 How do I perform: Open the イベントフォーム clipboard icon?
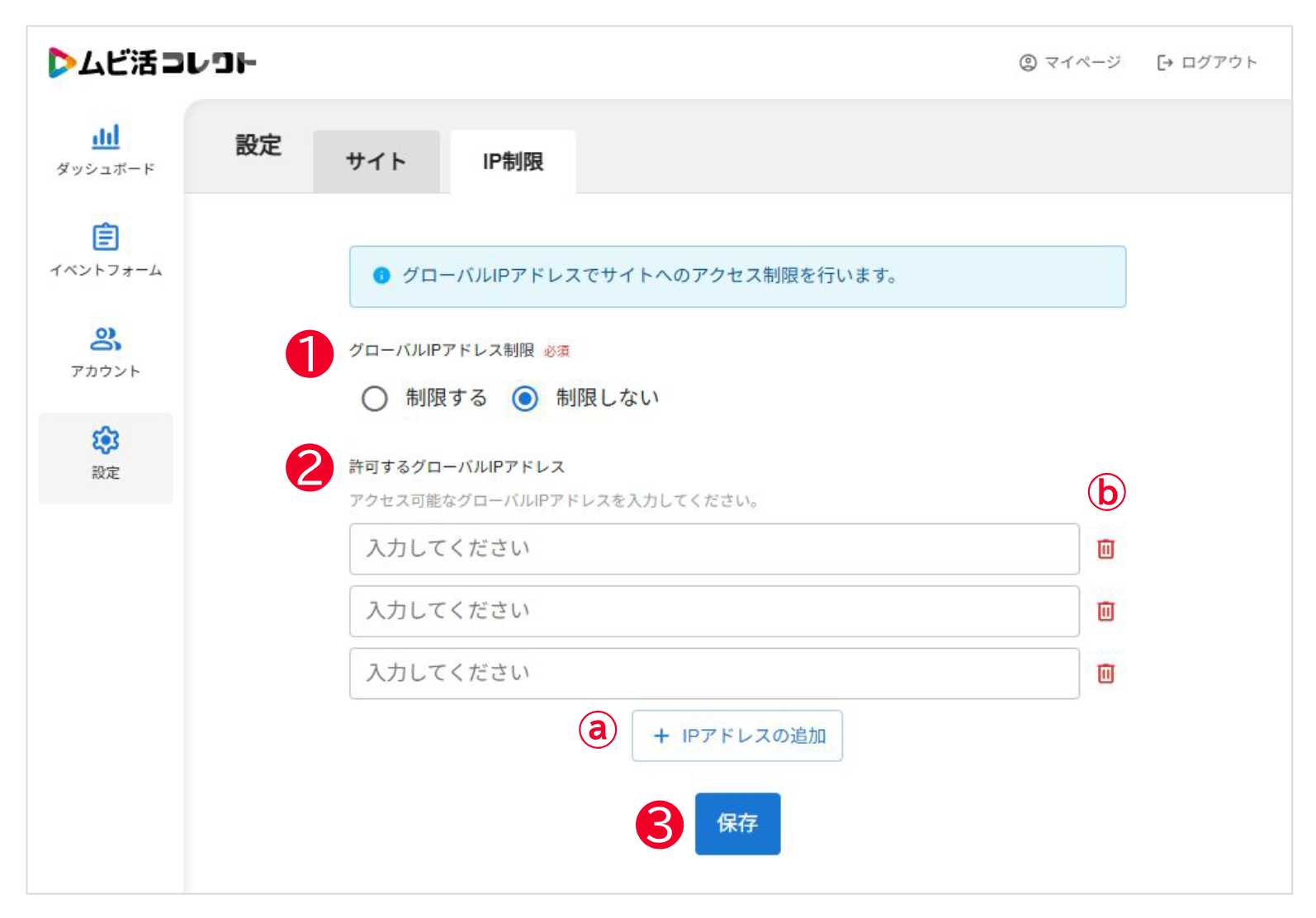point(106,237)
